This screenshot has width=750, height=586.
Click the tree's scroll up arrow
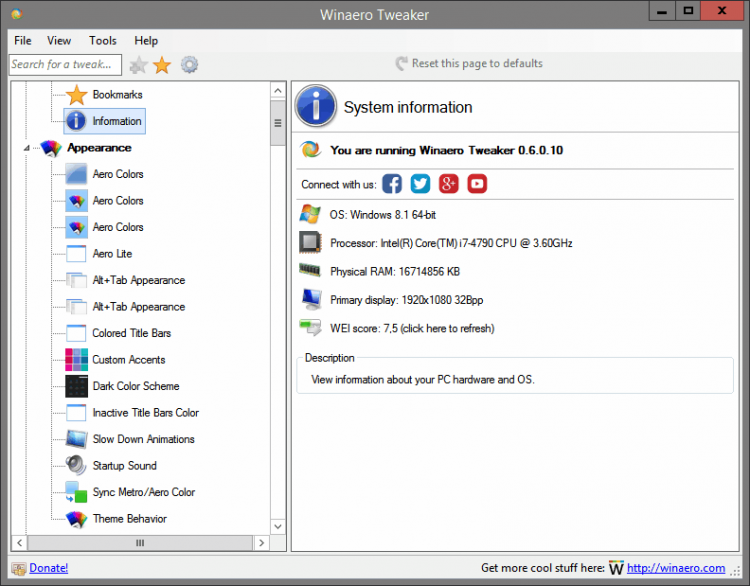click(x=278, y=91)
